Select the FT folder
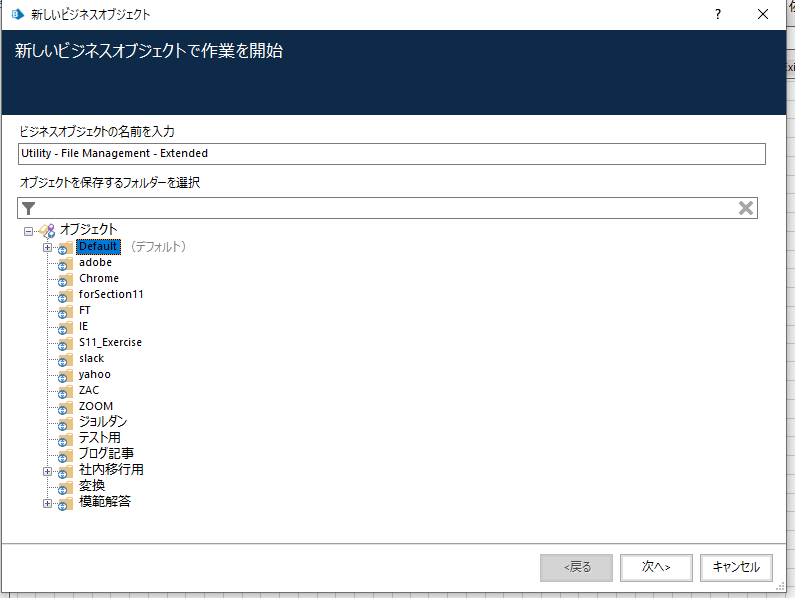795x598 pixels. coord(85,310)
